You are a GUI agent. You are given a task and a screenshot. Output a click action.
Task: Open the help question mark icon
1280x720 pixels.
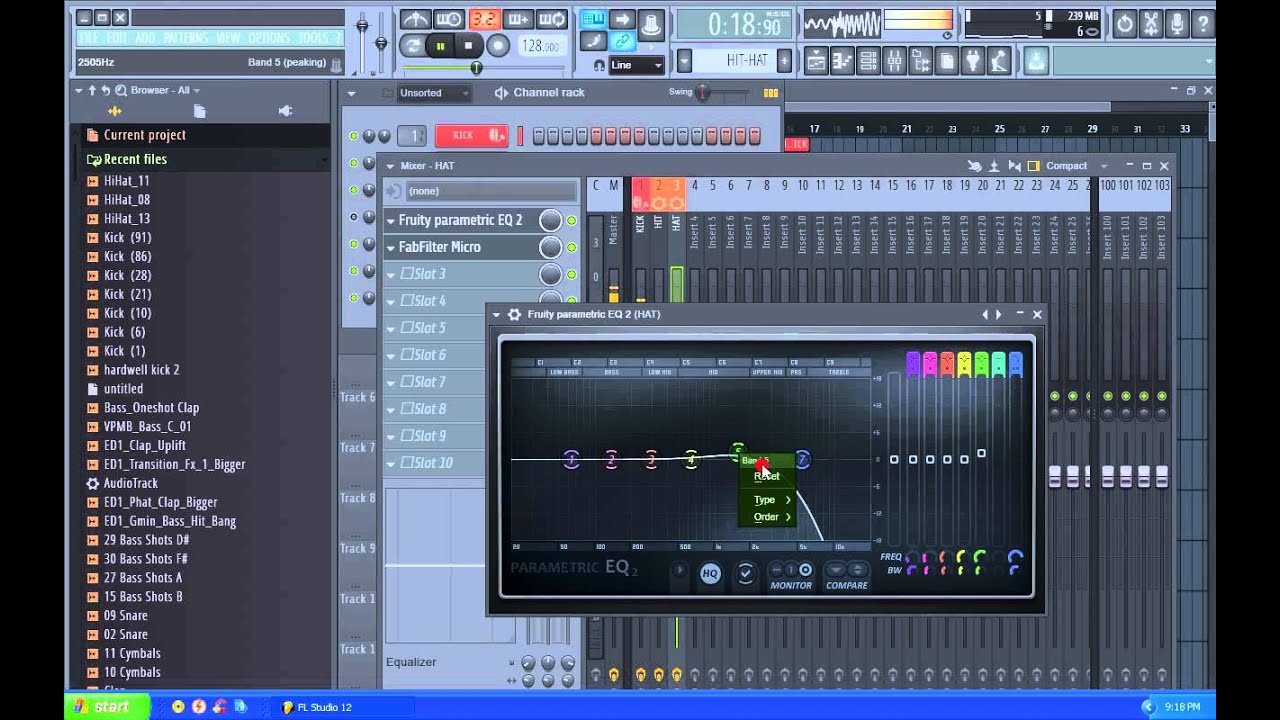pyautogui.click(x=1203, y=22)
